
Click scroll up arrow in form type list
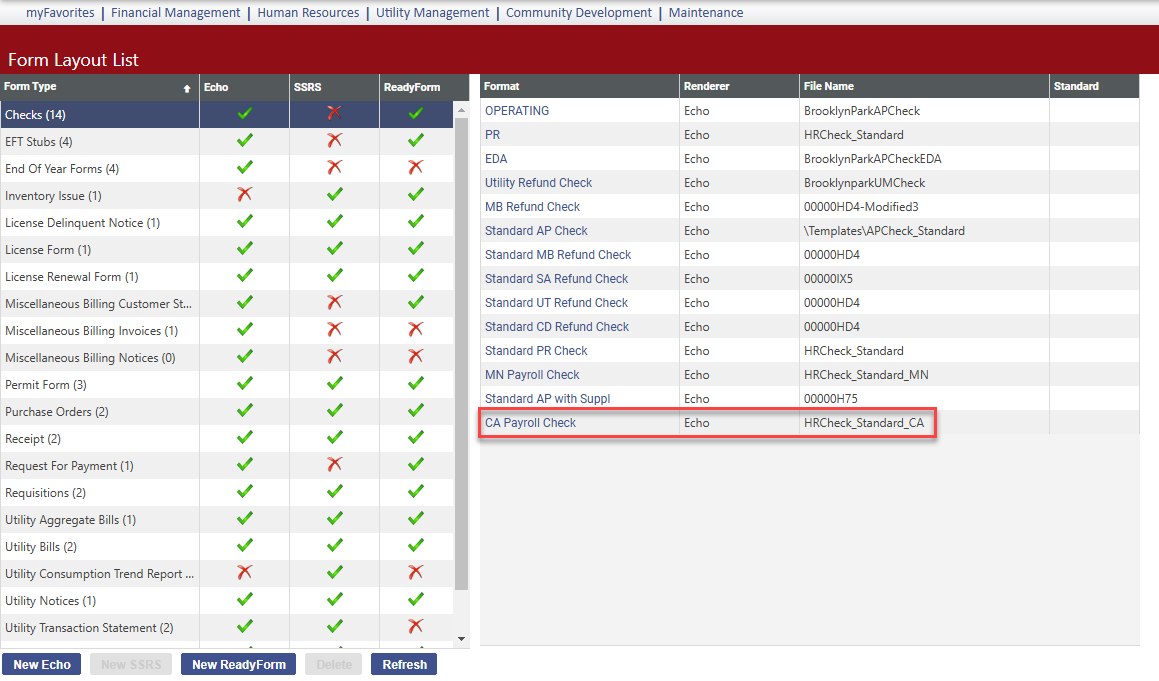tap(461, 109)
